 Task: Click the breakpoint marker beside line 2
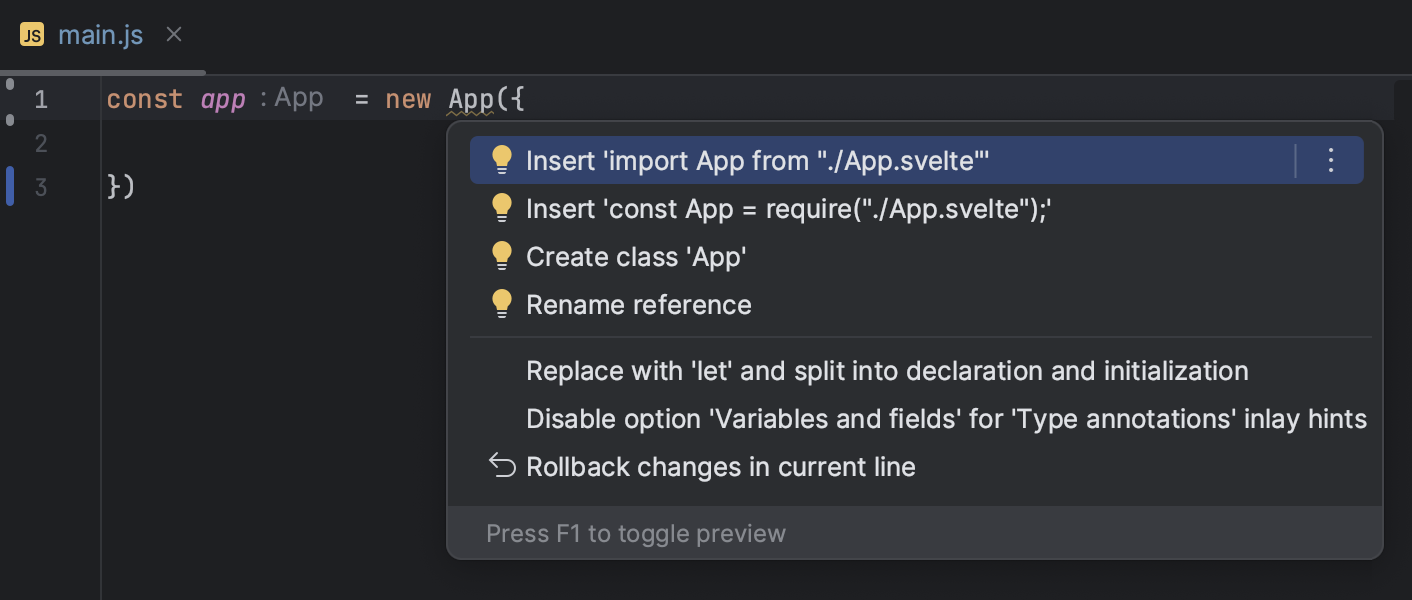click(9, 120)
